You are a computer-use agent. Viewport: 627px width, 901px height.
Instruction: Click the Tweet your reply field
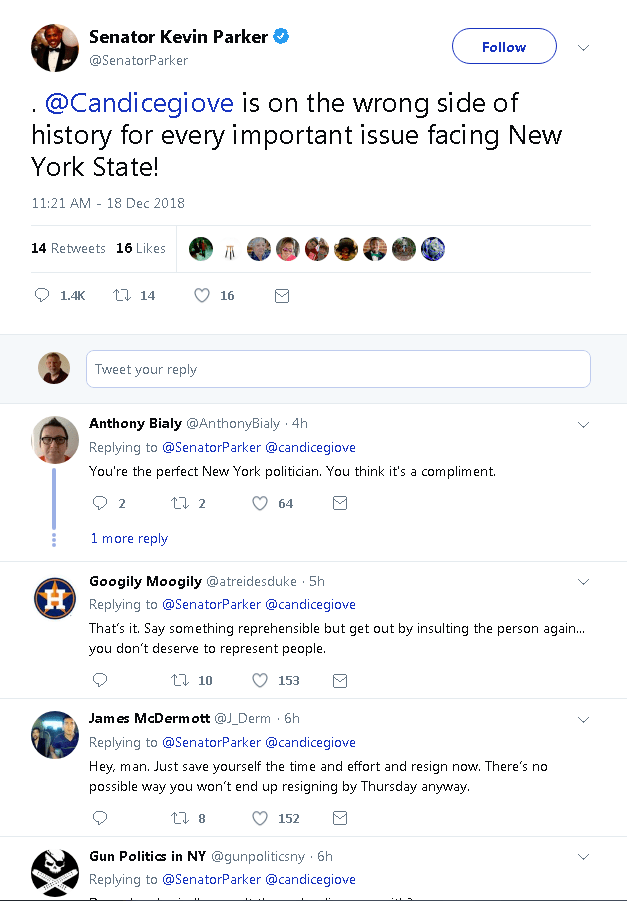point(338,368)
